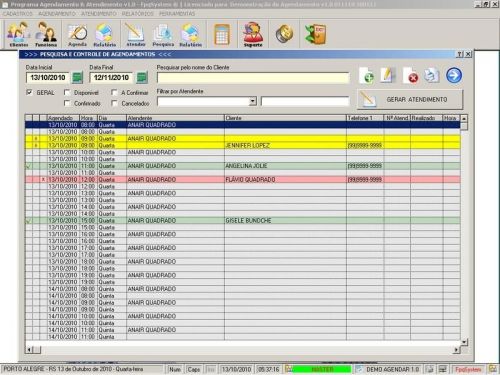This screenshot has width=500, height=375.
Task: Enable the A Confirmar checkbox
Action: [114, 92]
